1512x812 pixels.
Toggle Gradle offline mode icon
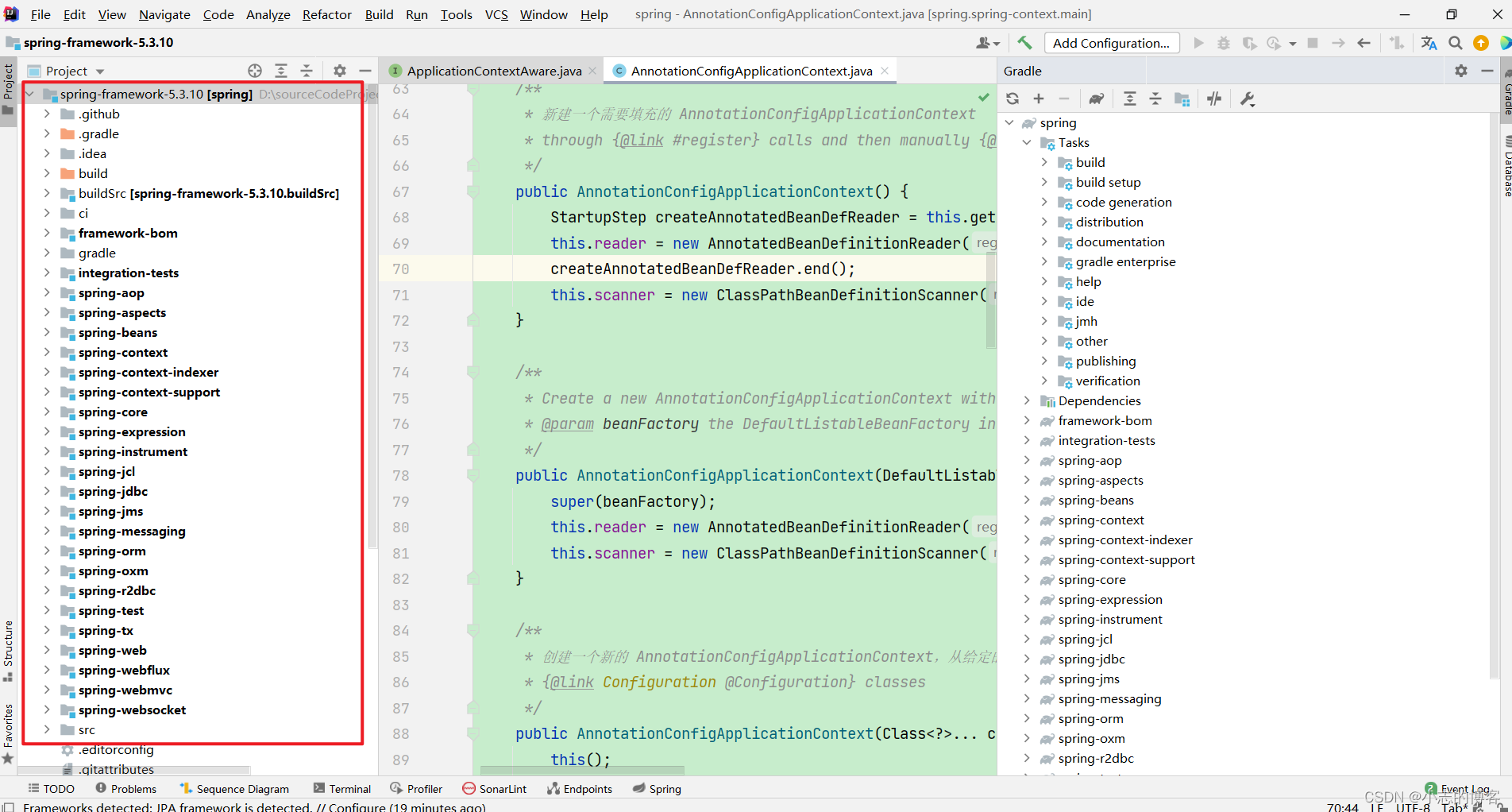pos(1213,99)
